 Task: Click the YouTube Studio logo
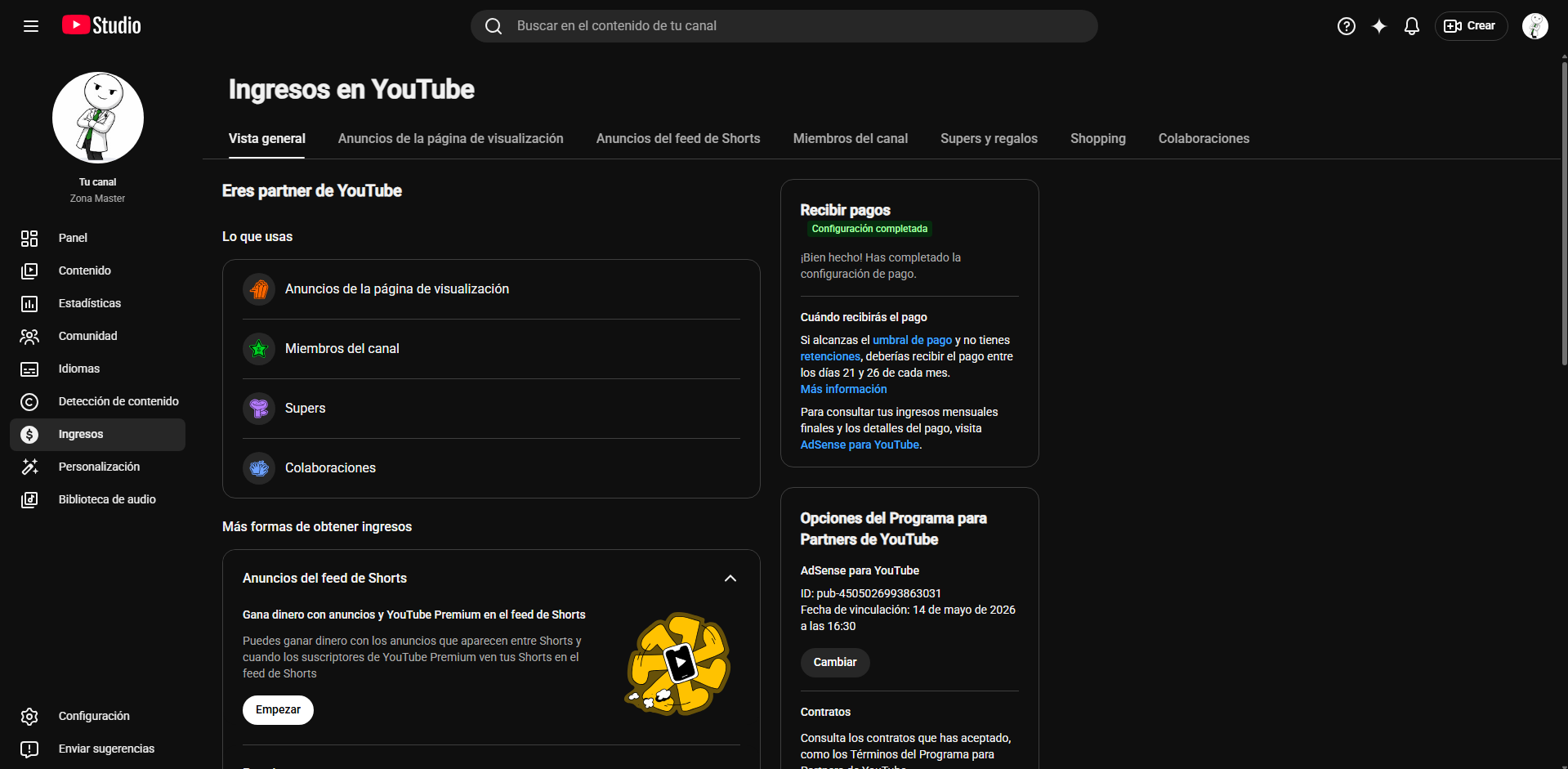[101, 25]
